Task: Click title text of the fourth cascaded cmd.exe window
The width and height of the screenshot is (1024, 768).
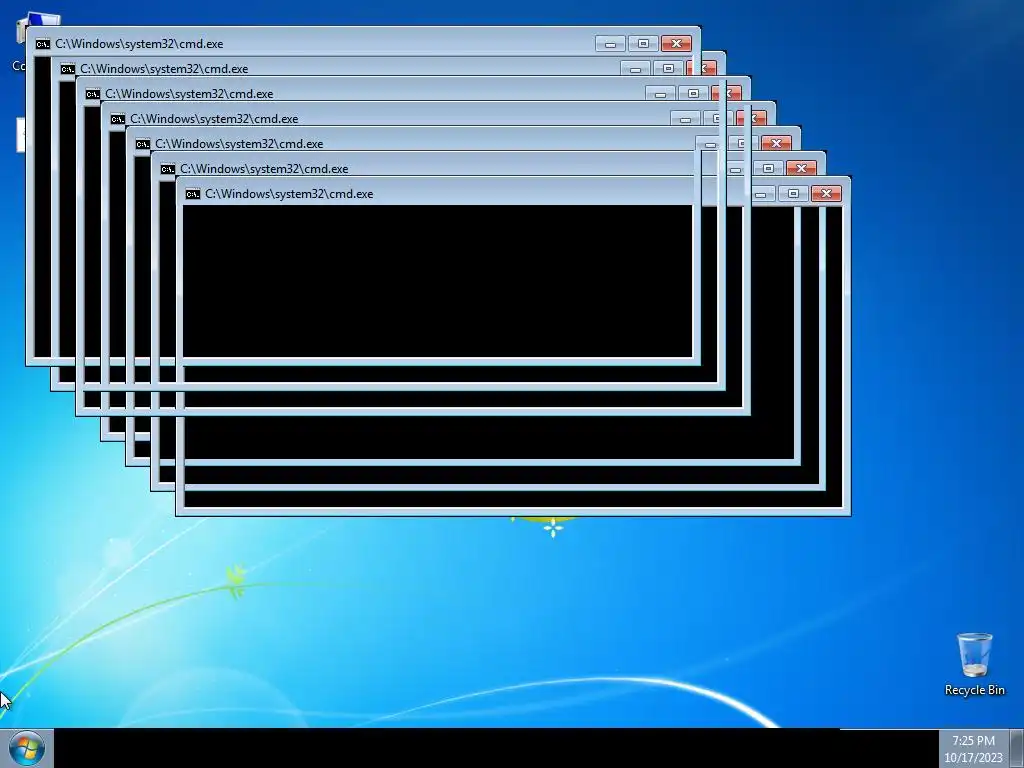Action: coord(214,119)
